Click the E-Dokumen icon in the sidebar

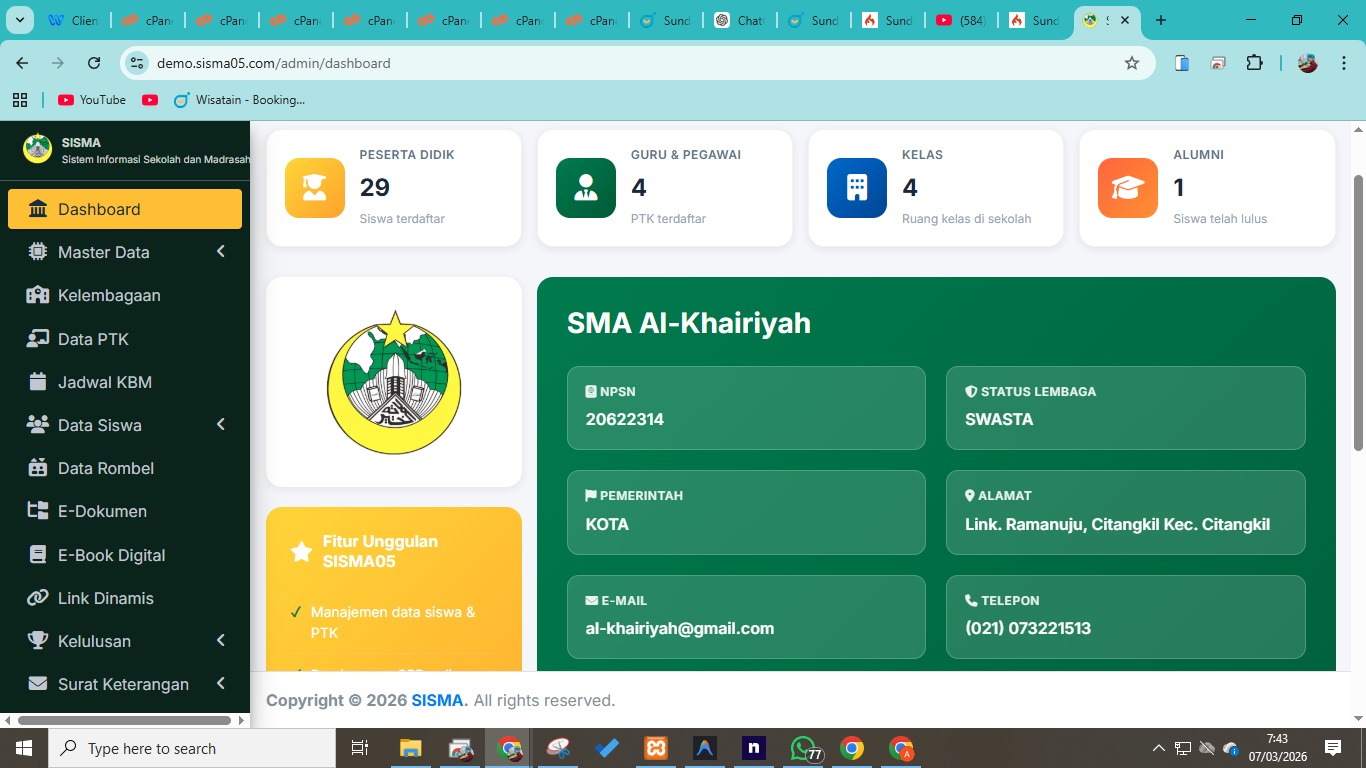coord(38,511)
